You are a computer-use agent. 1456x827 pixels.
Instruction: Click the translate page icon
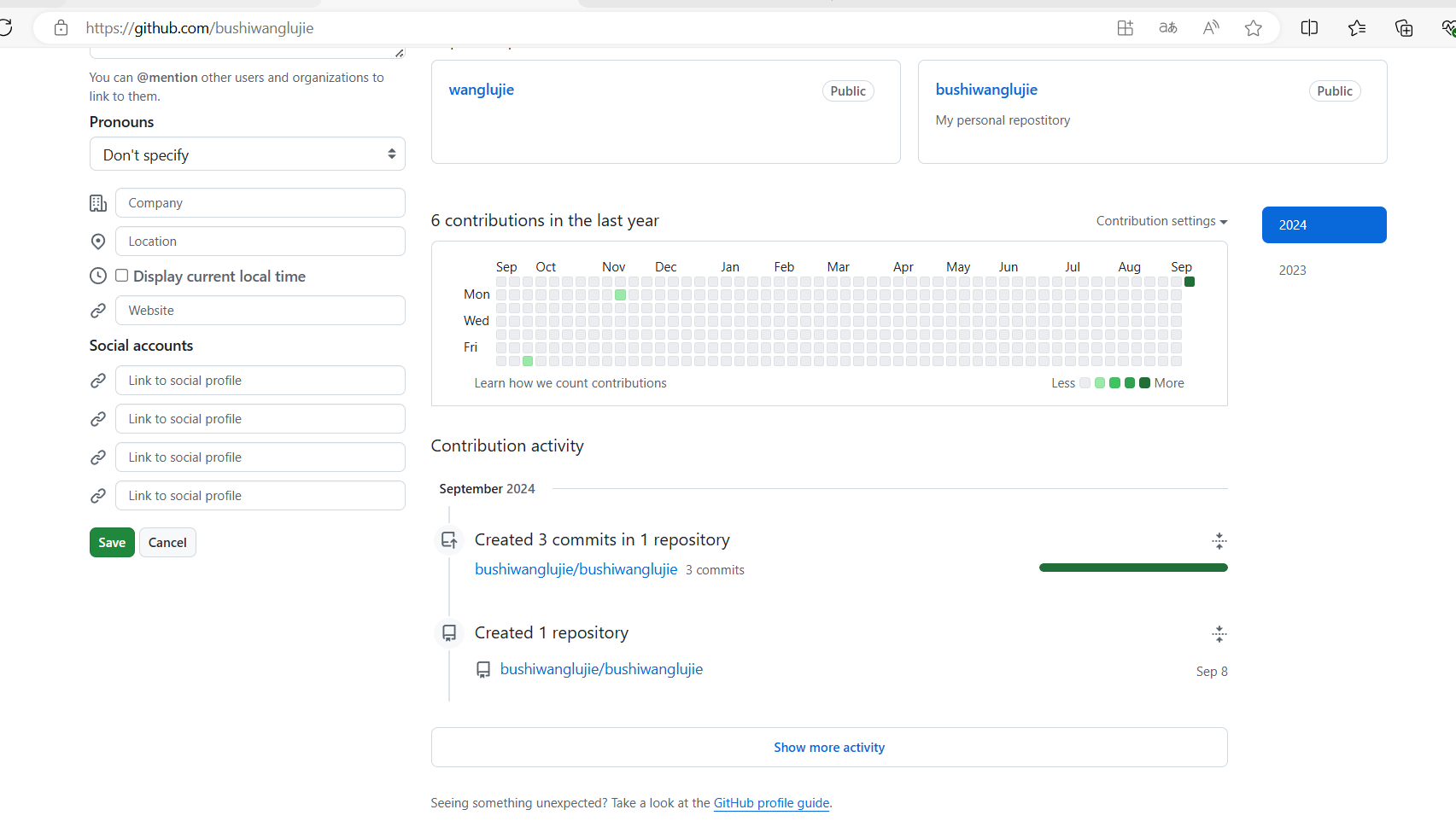coord(1167,28)
